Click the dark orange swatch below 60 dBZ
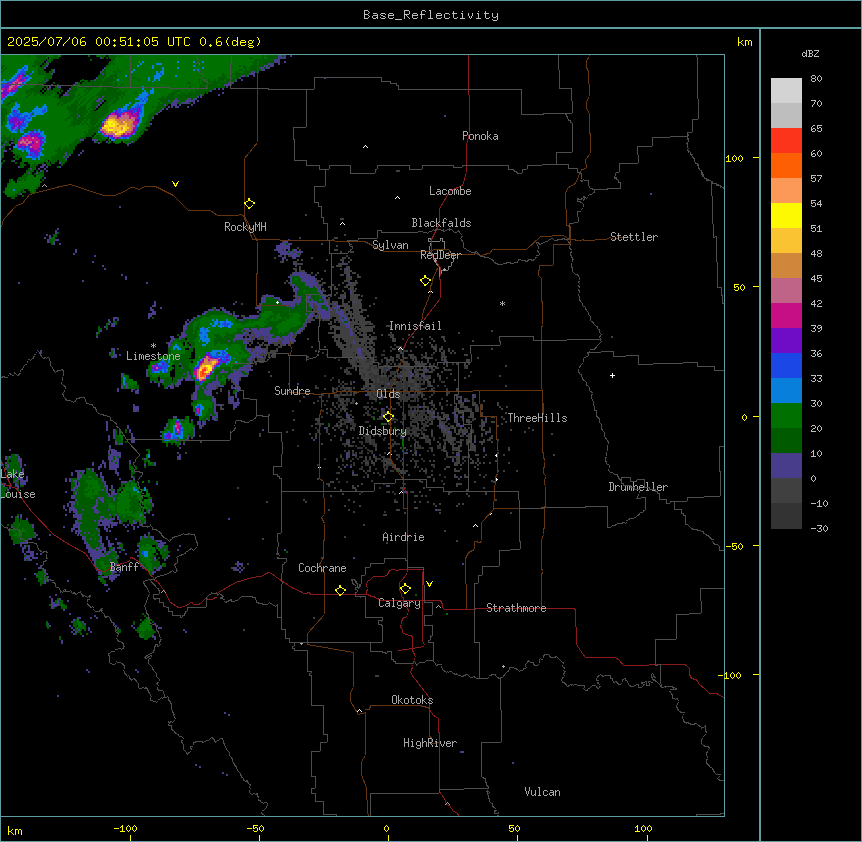Viewport: 862px width, 842px height. (x=786, y=165)
